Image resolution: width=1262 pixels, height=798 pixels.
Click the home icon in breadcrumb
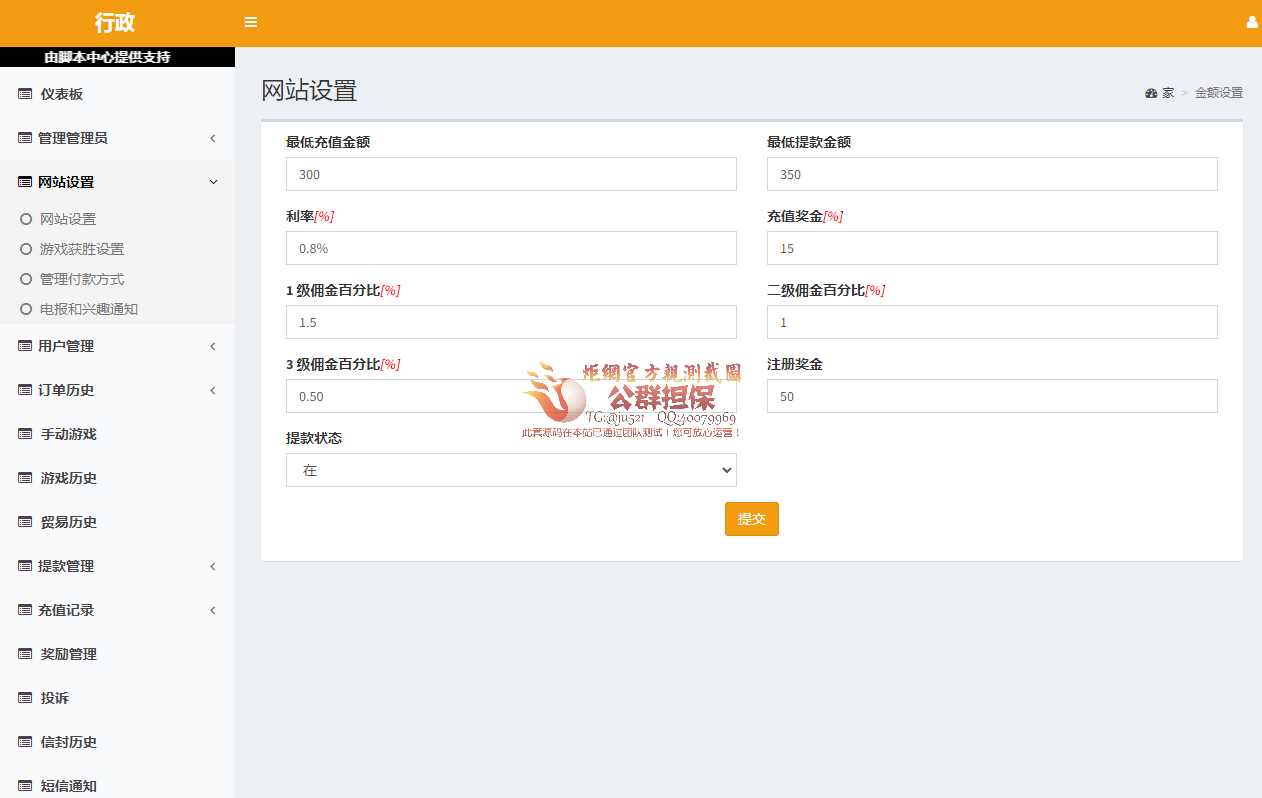1152,92
